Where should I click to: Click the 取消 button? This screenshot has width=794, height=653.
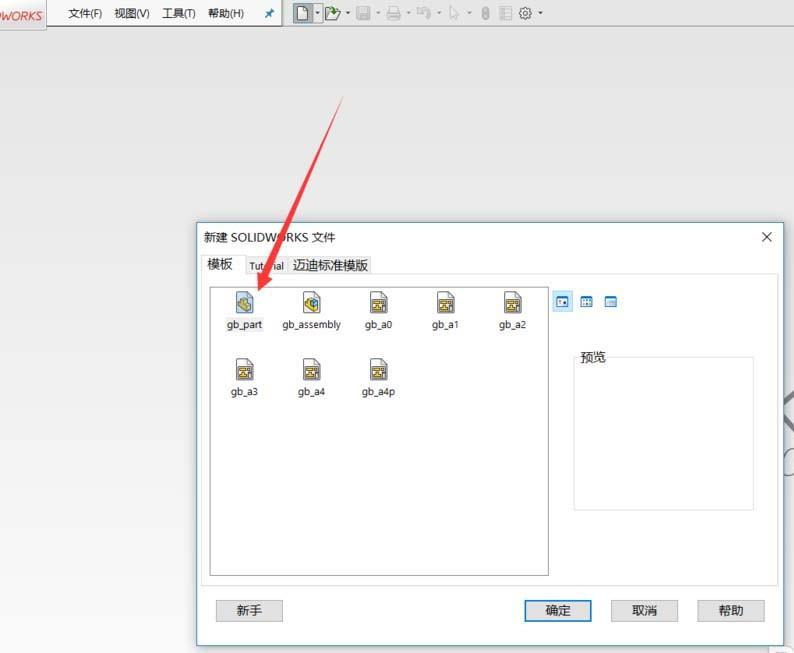pos(644,610)
